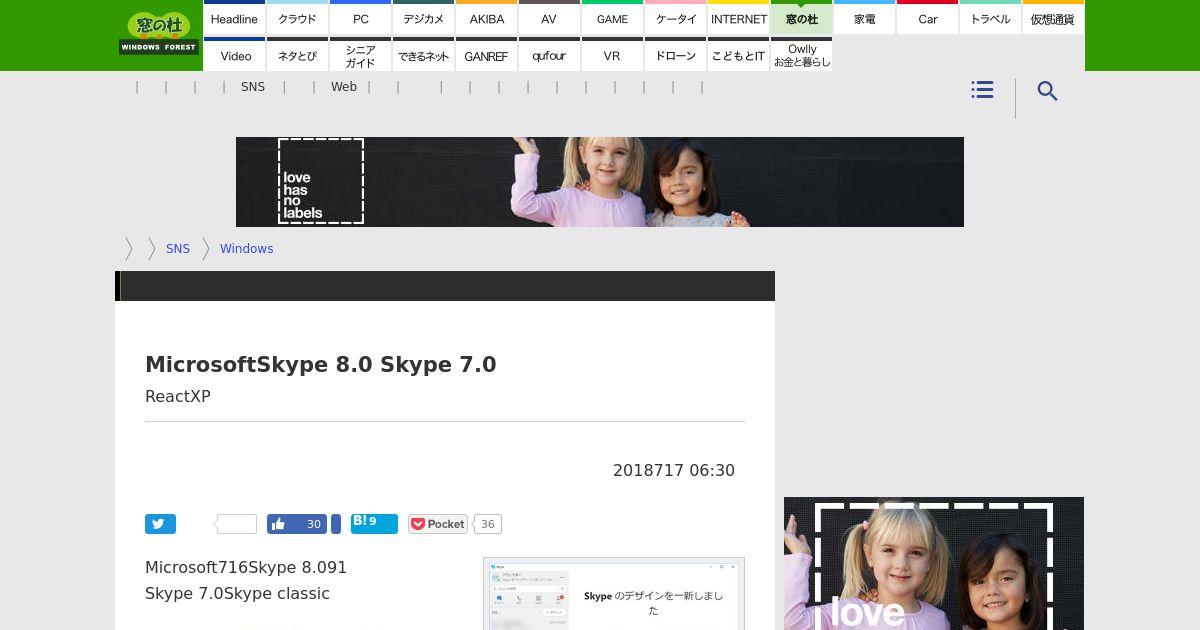Open the 窓の杜 site tab
This screenshot has width=1200, height=630.
(802, 18)
